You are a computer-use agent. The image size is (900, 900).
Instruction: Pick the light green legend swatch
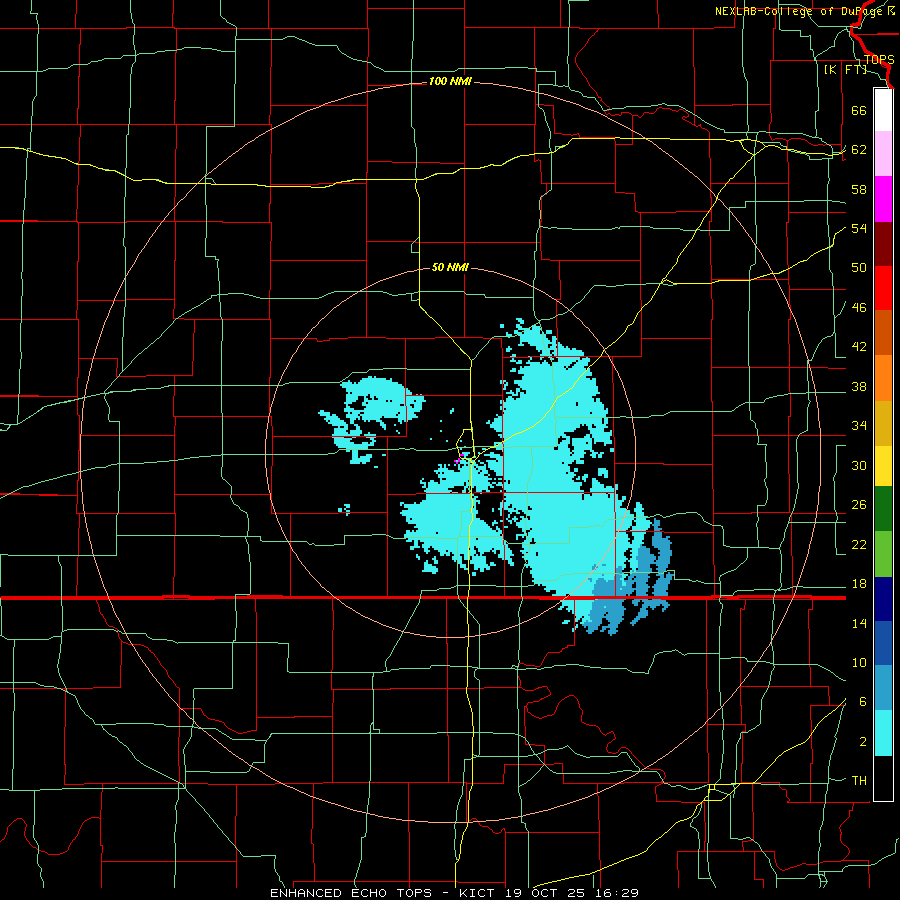(x=883, y=554)
